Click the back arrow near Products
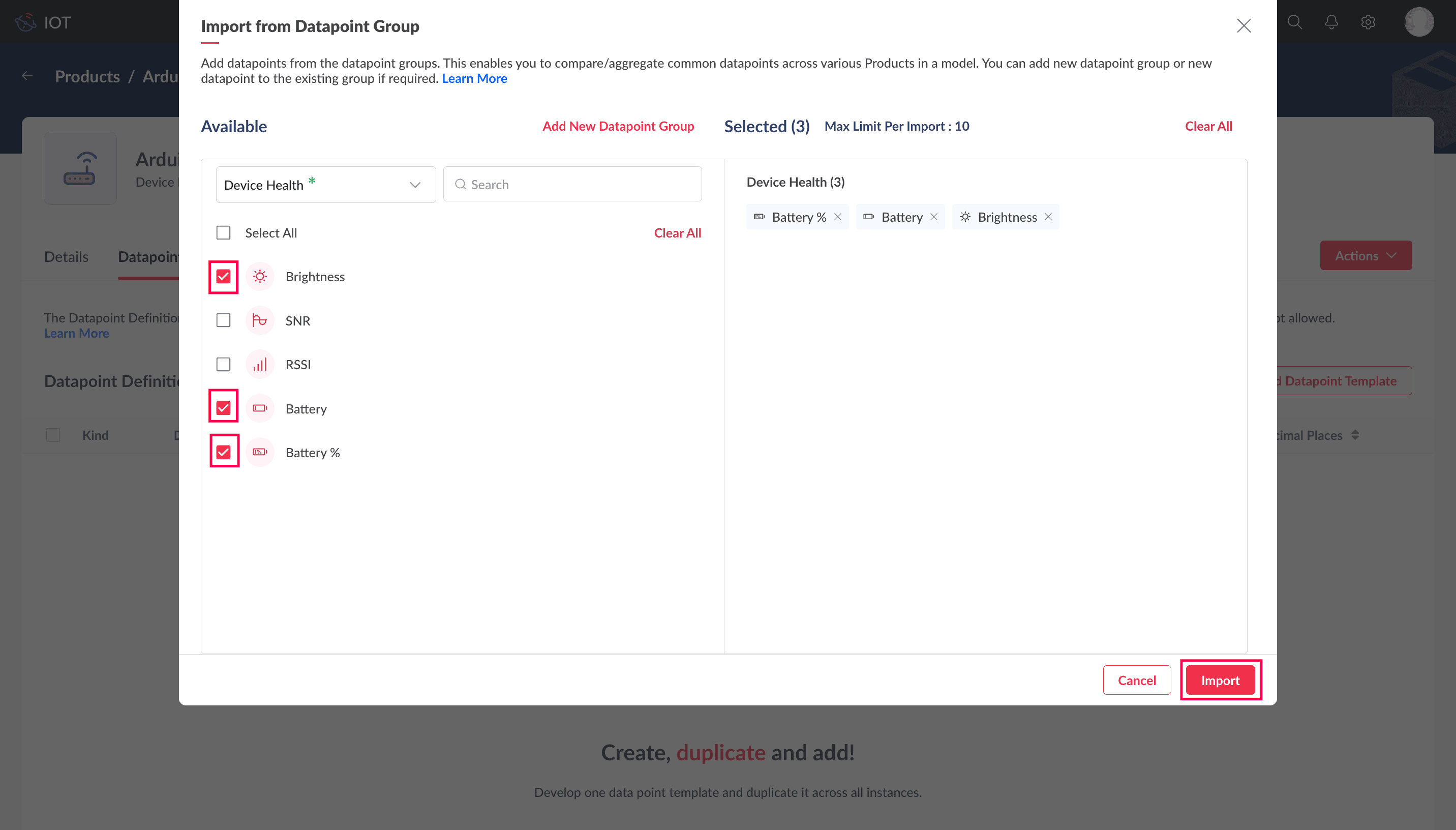The width and height of the screenshot is (1456, 830). pyautogui.click(x=27, y=76)
